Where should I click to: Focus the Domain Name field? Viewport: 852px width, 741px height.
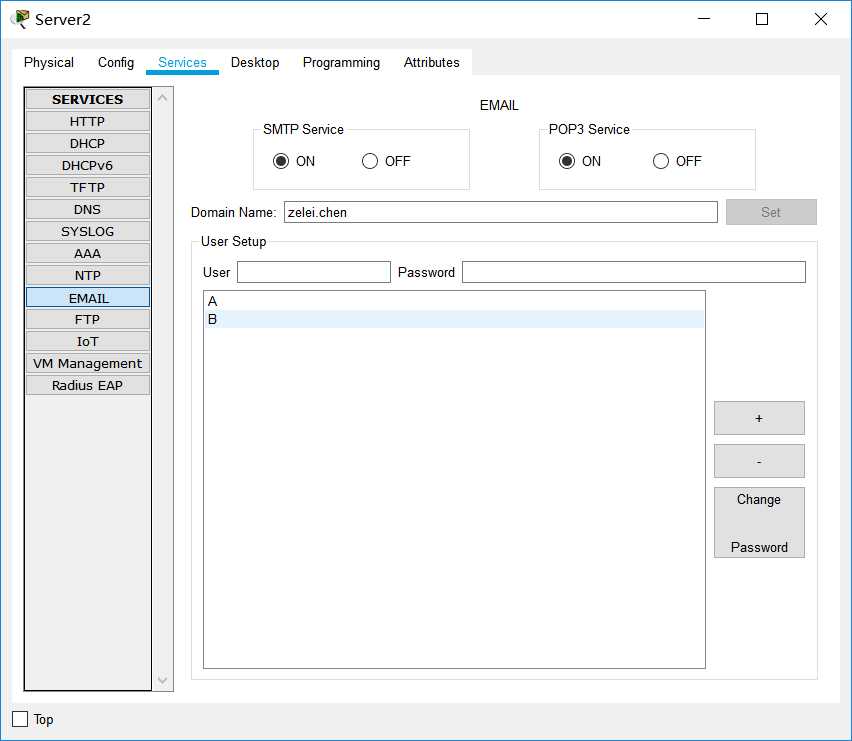point(500,212)
